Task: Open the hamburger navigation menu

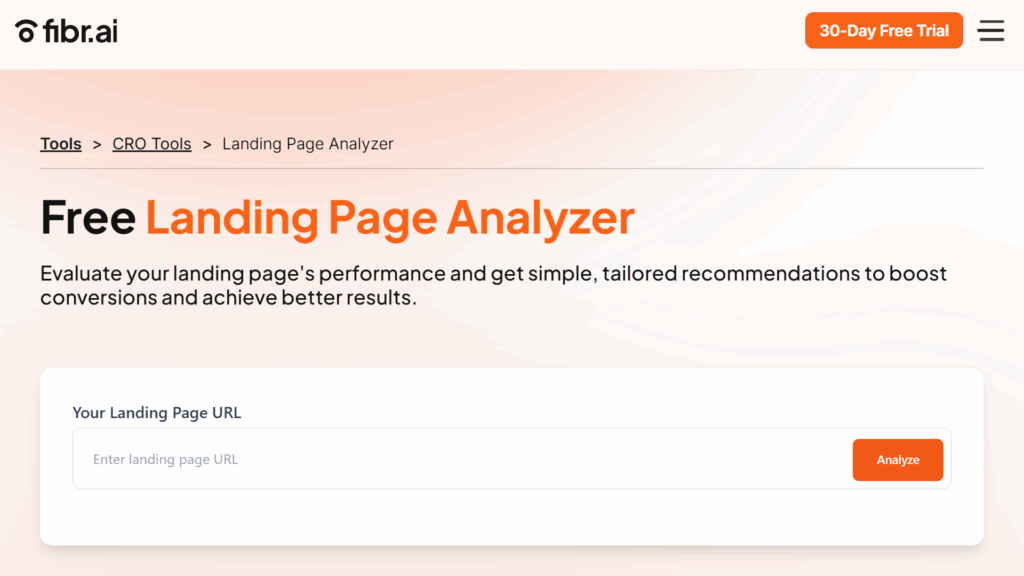Action: (x=990, y=31)
